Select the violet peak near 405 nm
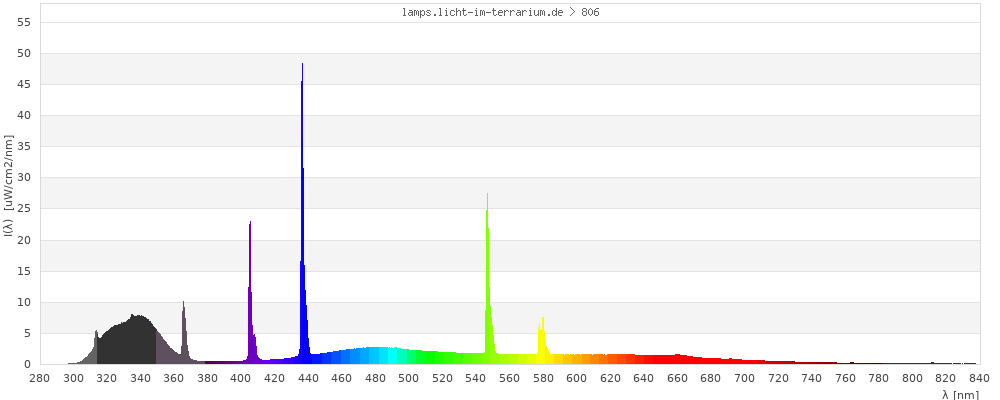 [250, 300]
